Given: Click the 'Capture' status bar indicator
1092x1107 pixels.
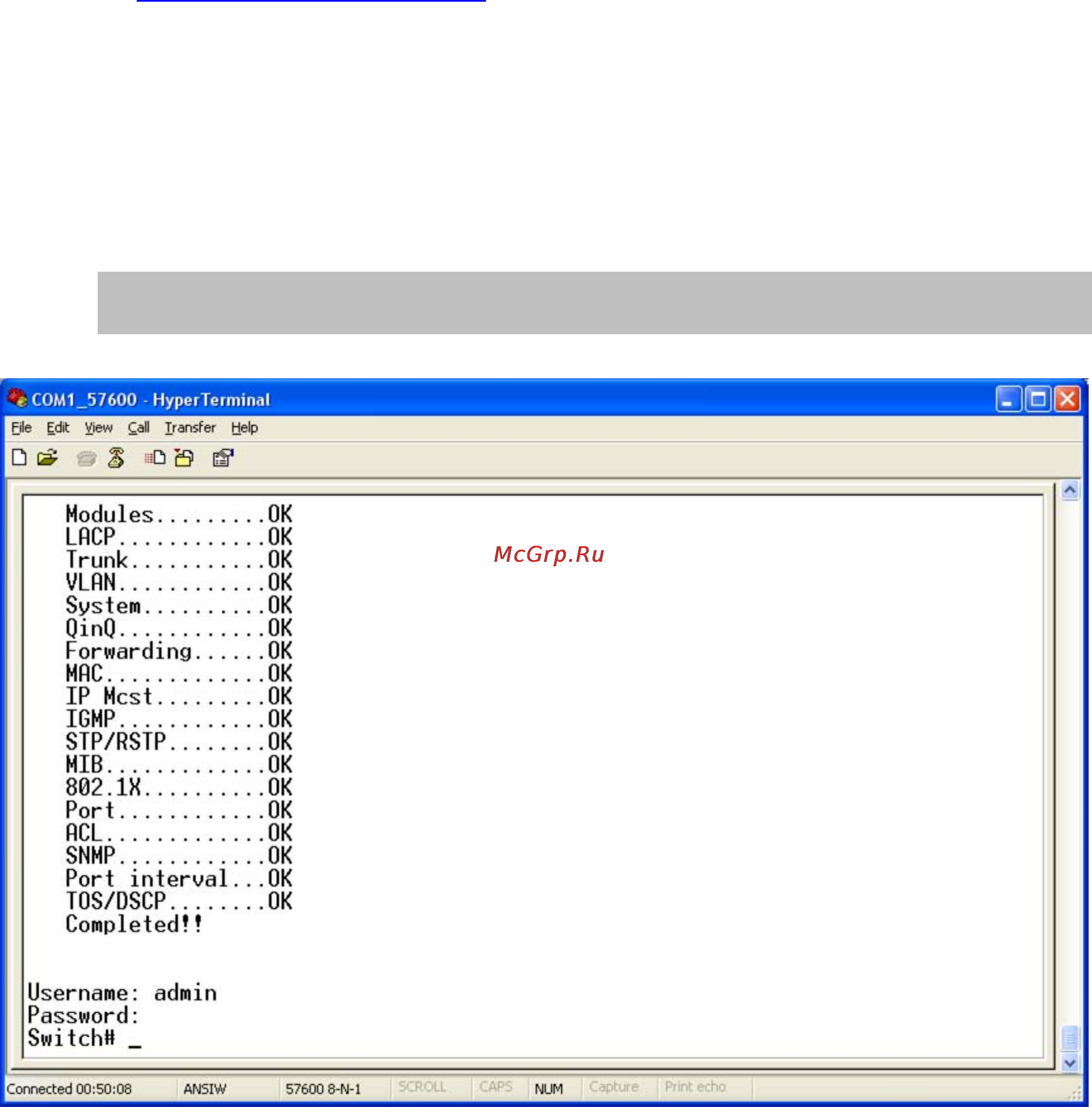Looking at the screenshot, I should coord(614,1087).
